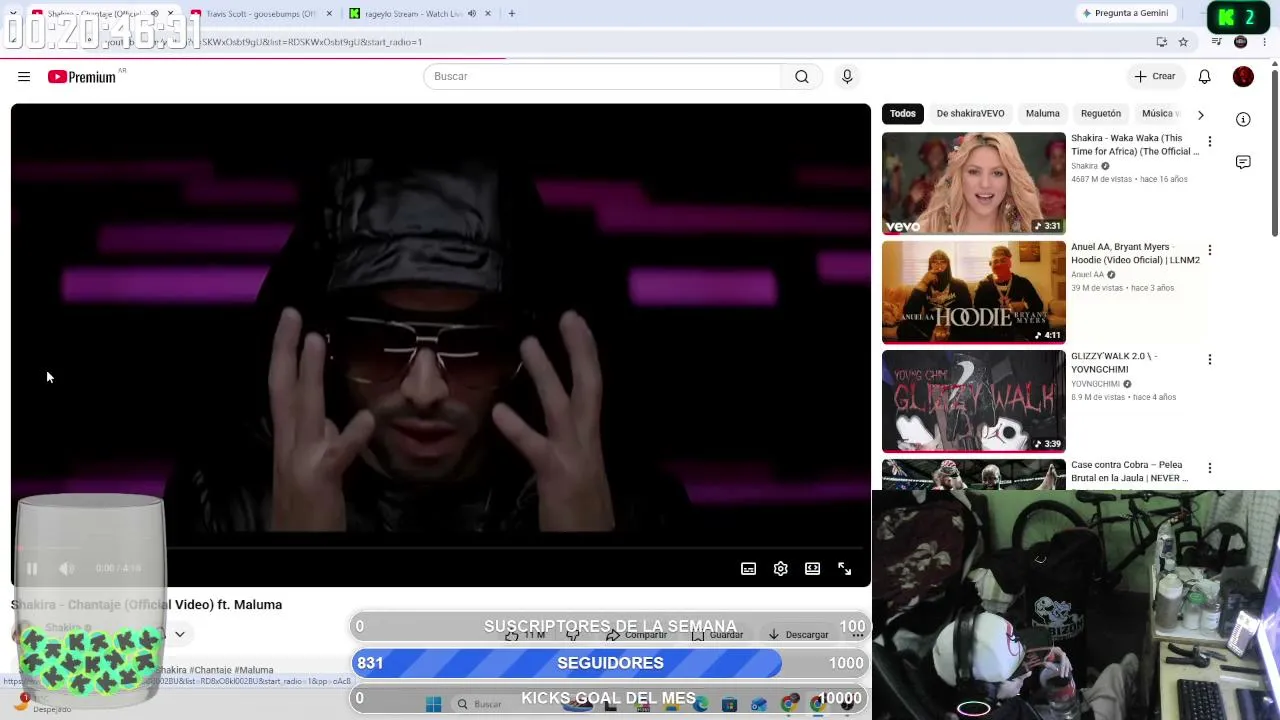Screen dimensions: 1280x720
Task: Toggle subtitles in the video player
Action: coord(749,569)
